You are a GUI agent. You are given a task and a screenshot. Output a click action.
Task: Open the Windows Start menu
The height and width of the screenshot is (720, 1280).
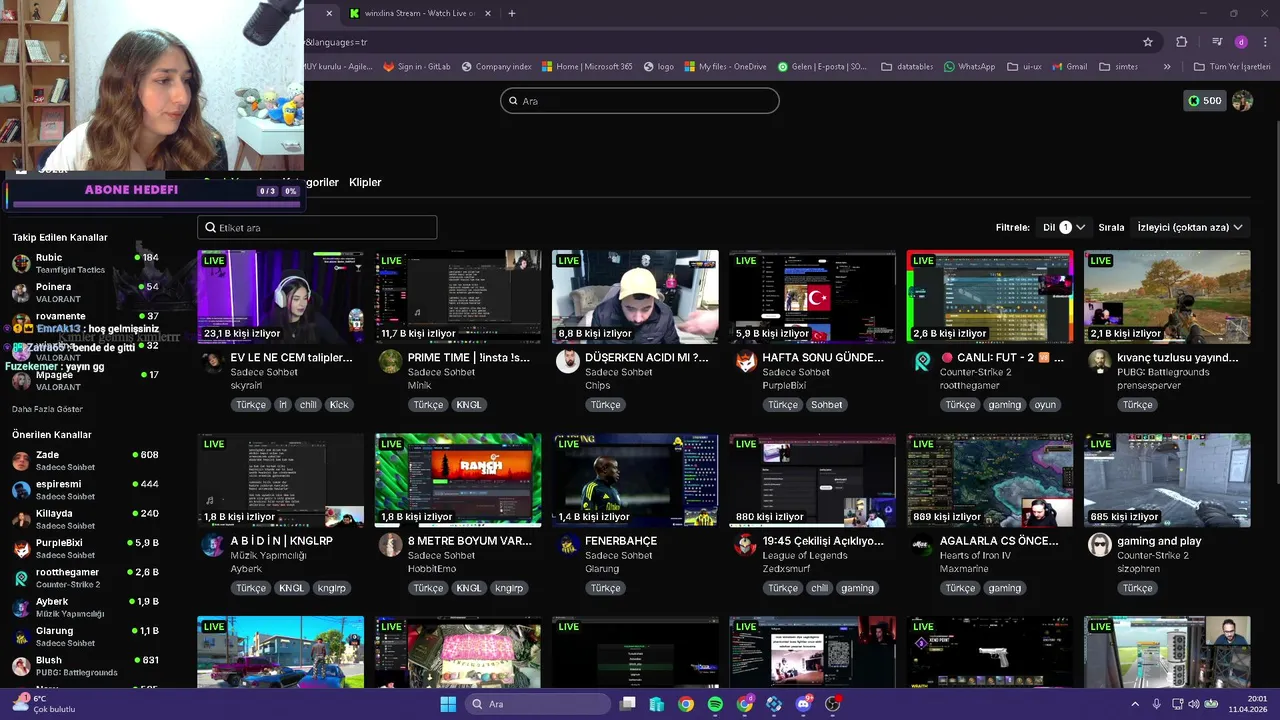point(448,704)
